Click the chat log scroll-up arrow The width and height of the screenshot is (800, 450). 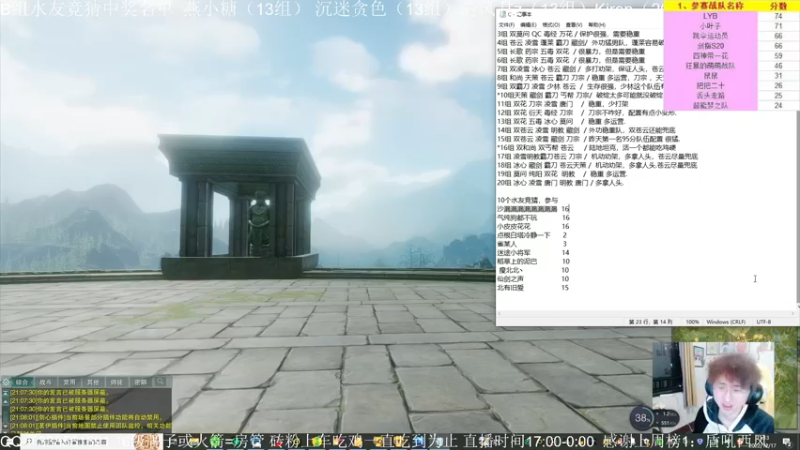pyautogui.click(x=5, y=401)
